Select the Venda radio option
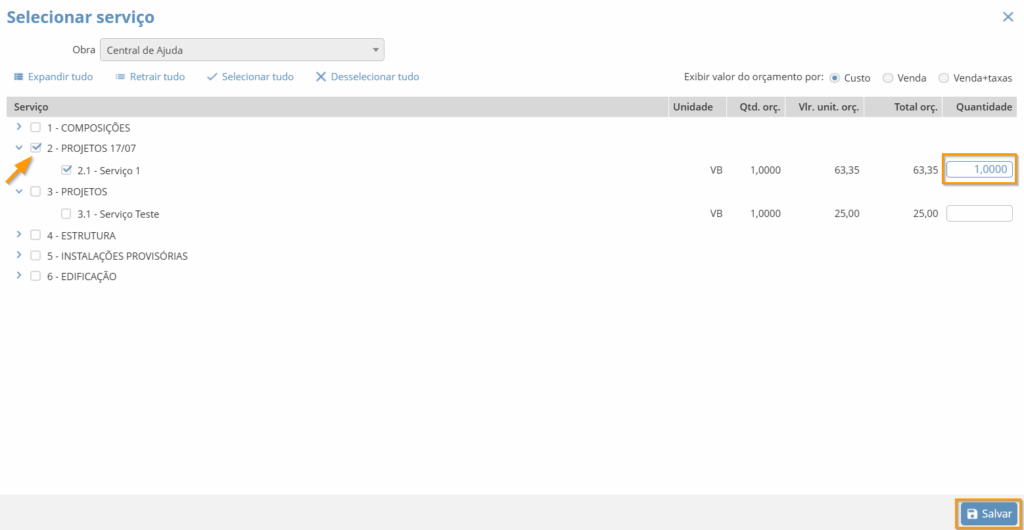This screenshot has width=1024, height=530. tap(888, 78)
